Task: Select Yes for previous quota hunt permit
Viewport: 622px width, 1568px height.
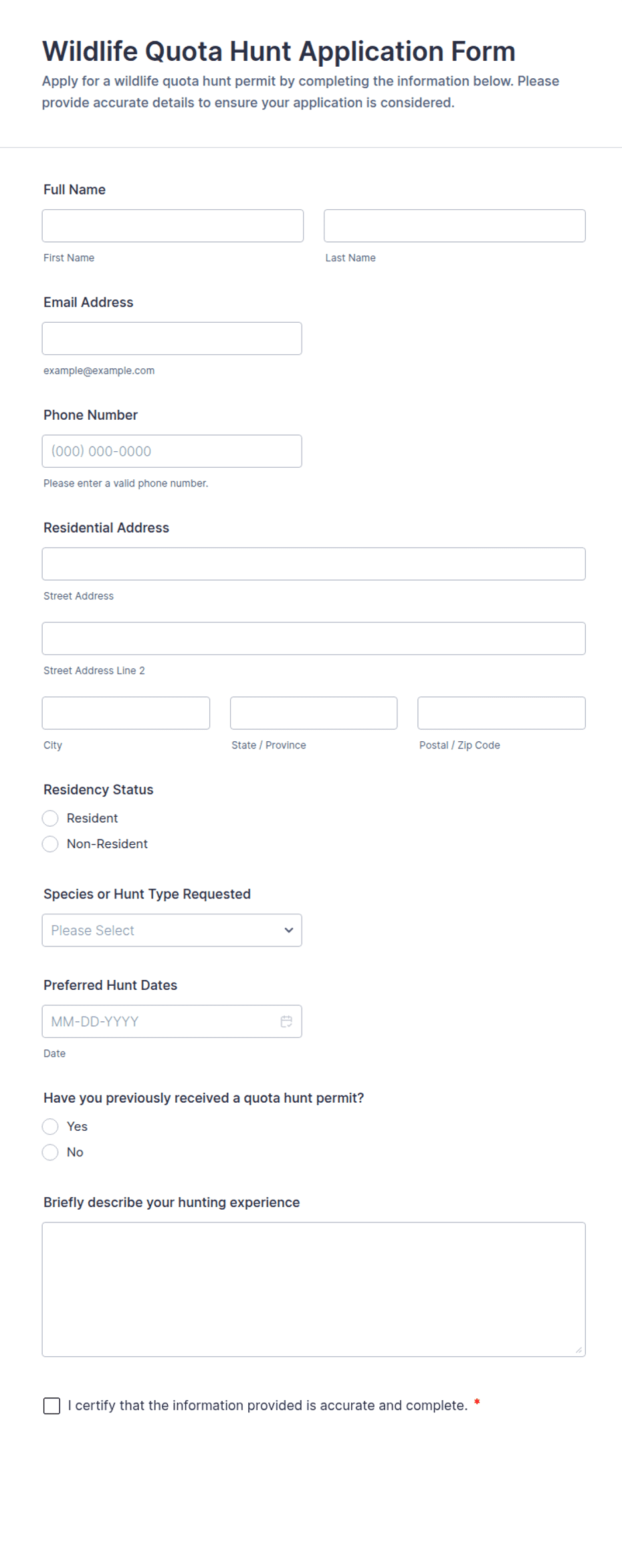Action: pos(50,1127)
